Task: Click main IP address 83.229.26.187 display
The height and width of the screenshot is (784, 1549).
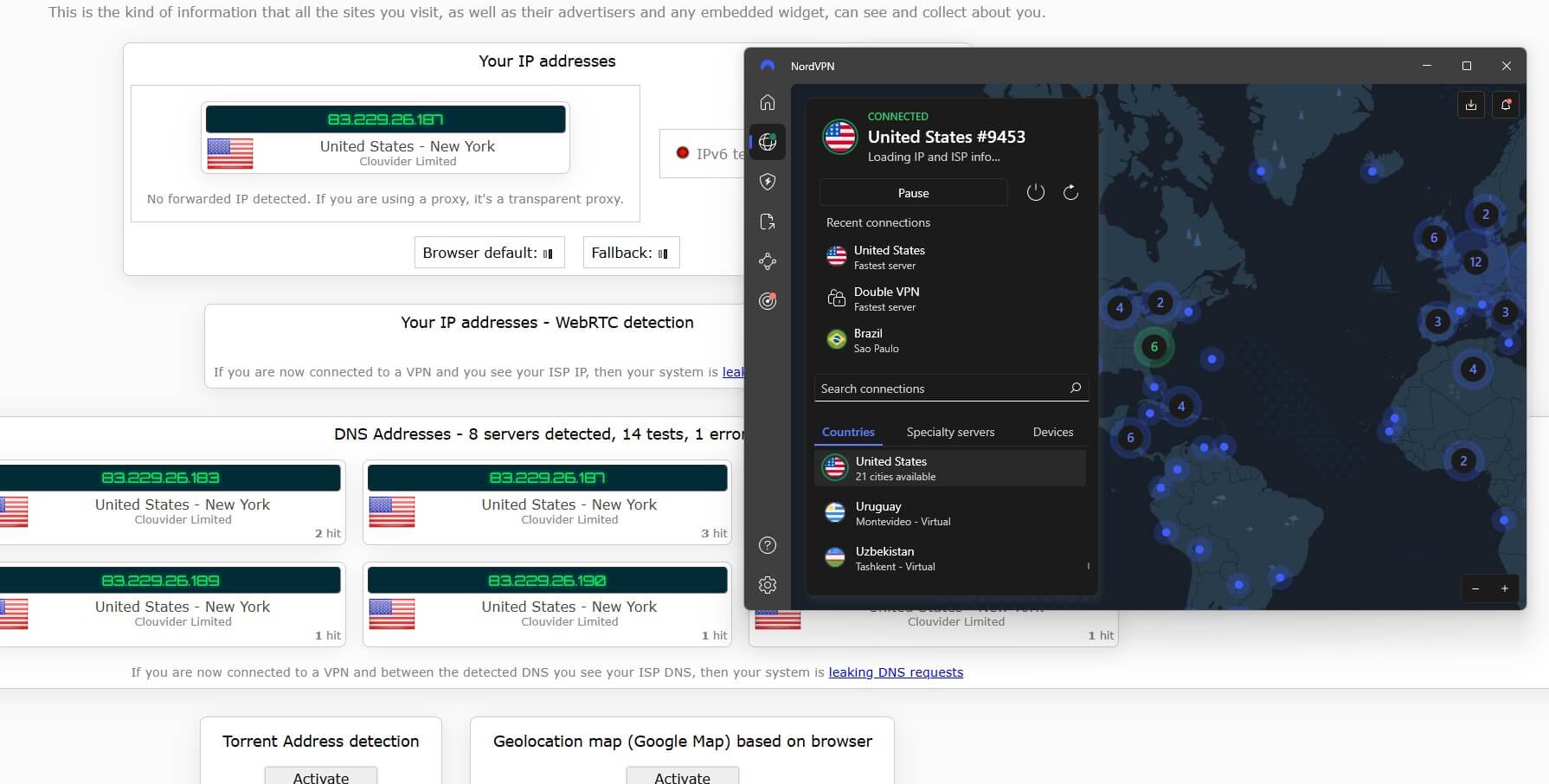Action: (x=386, y=119)
